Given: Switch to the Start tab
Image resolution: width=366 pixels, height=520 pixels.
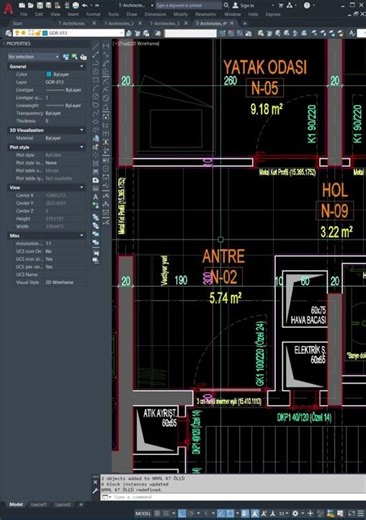Looking at the screenshot, I should coord(17,23).
